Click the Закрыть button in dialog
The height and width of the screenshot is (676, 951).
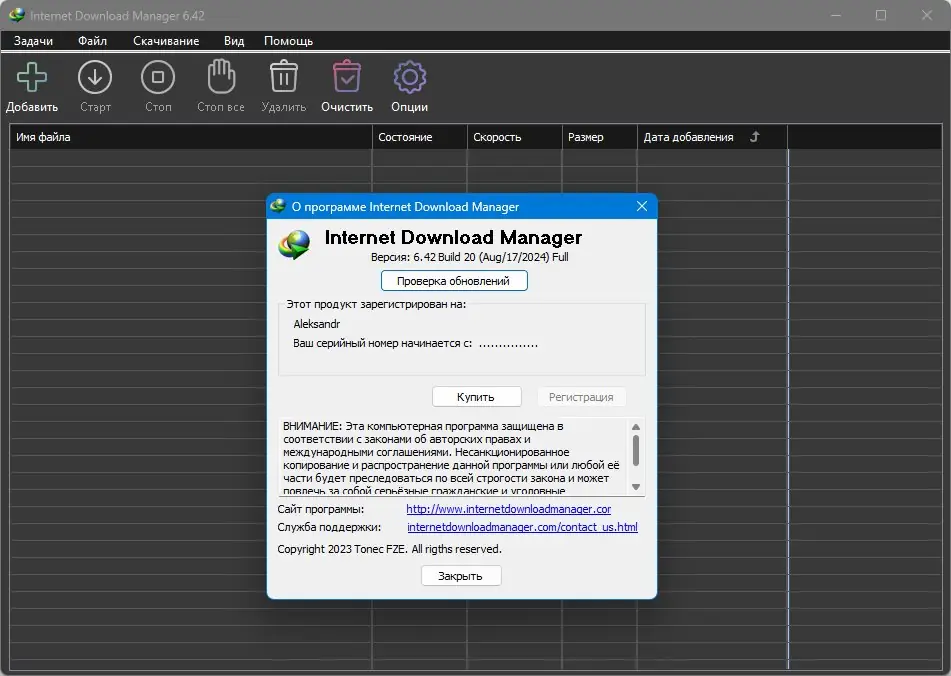[x=461, y=576]
